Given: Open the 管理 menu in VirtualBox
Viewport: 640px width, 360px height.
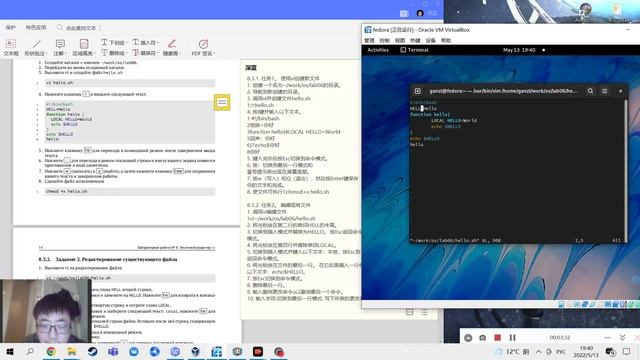Looking at the screenshot, I should (369, 40).
